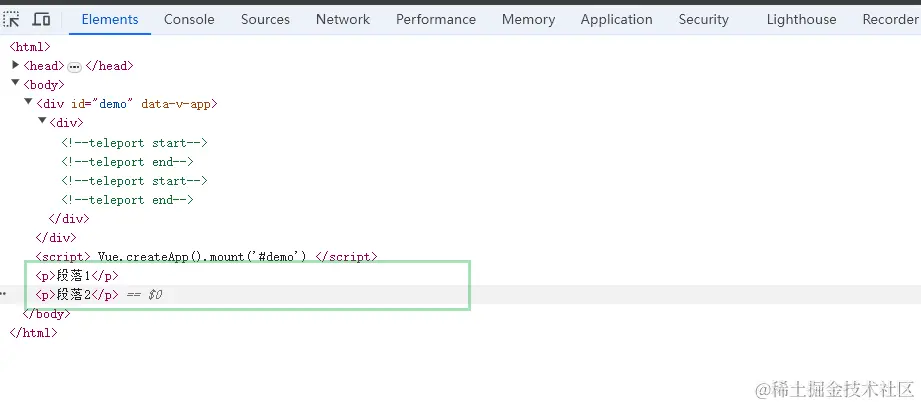Open the Sources tab
This screenshot has height=406, width=921.
click(x=265, y=19)
